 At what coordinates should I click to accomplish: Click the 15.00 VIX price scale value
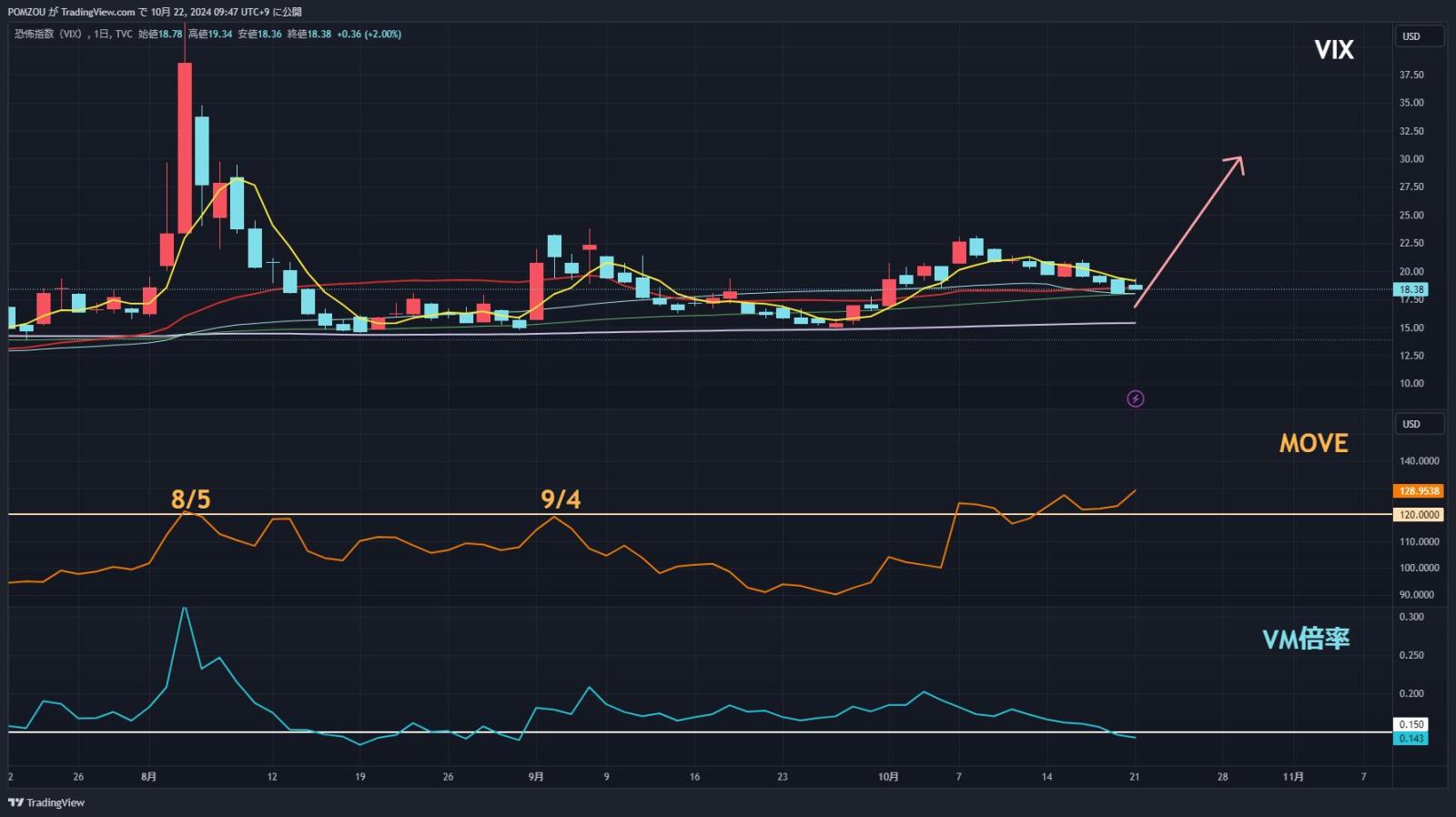point(1411,328)
